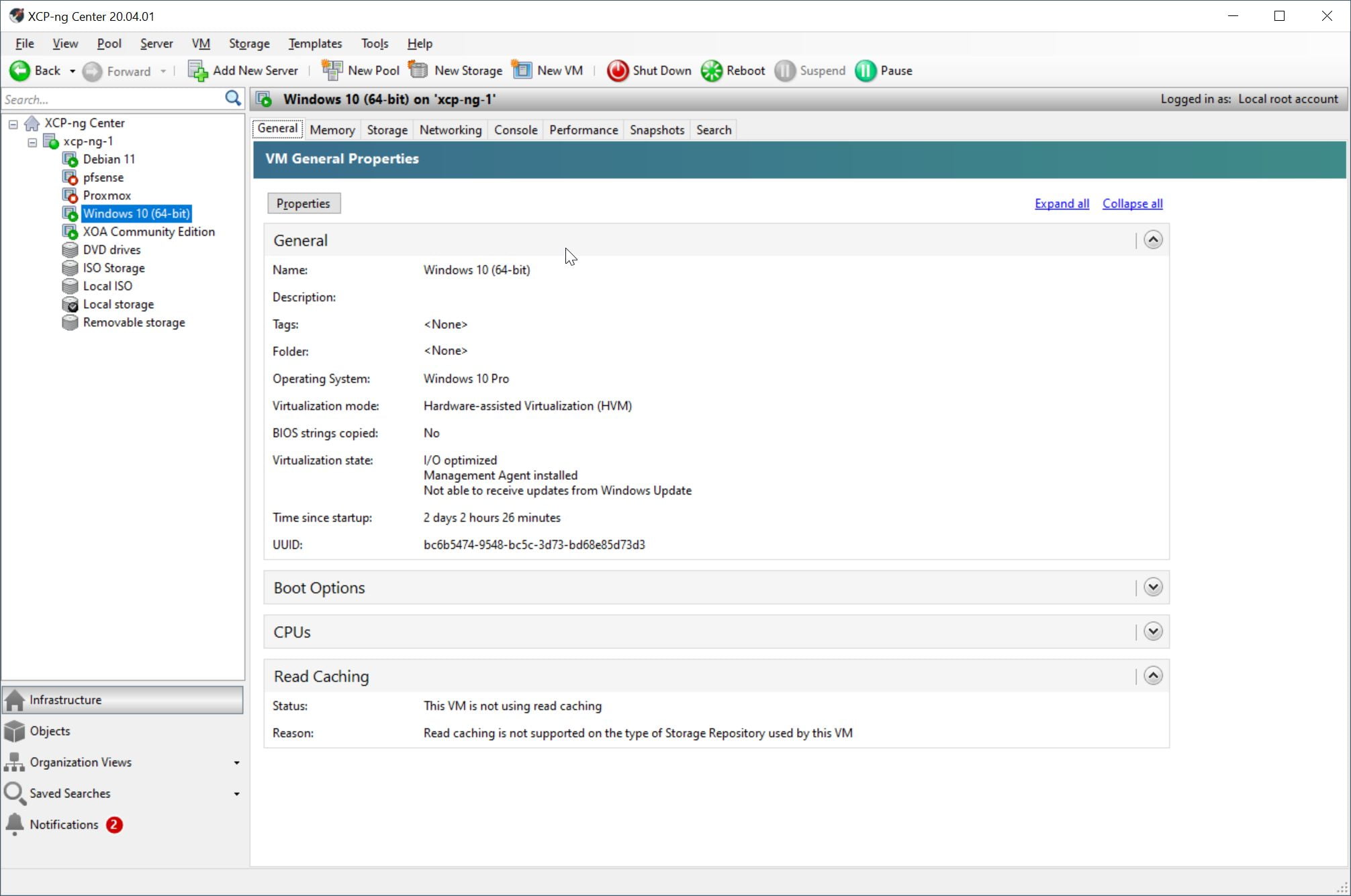Click the Add New Server icon
Viewport: 1351px width, 896px height.
pyautogui.click(x=197, y=70)
